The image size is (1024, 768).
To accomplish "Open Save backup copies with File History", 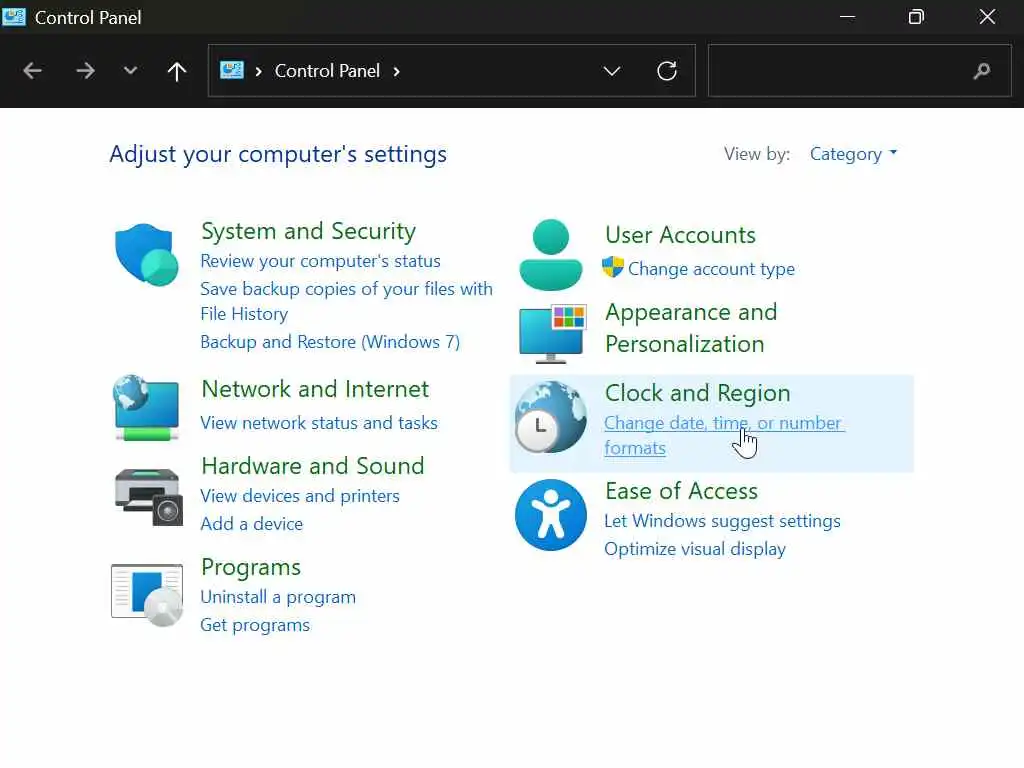I will [346, 301].
